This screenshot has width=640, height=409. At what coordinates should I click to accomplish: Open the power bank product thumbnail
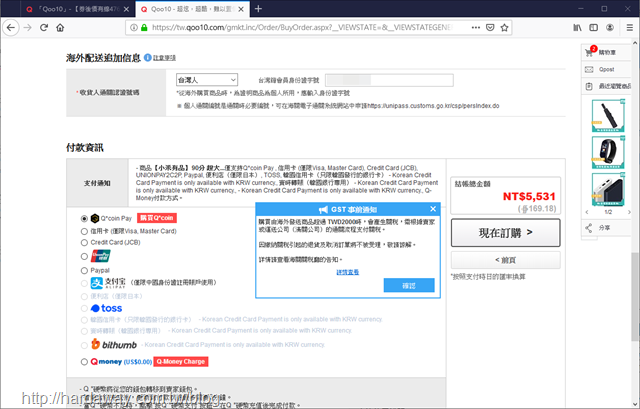pos(608,189)
